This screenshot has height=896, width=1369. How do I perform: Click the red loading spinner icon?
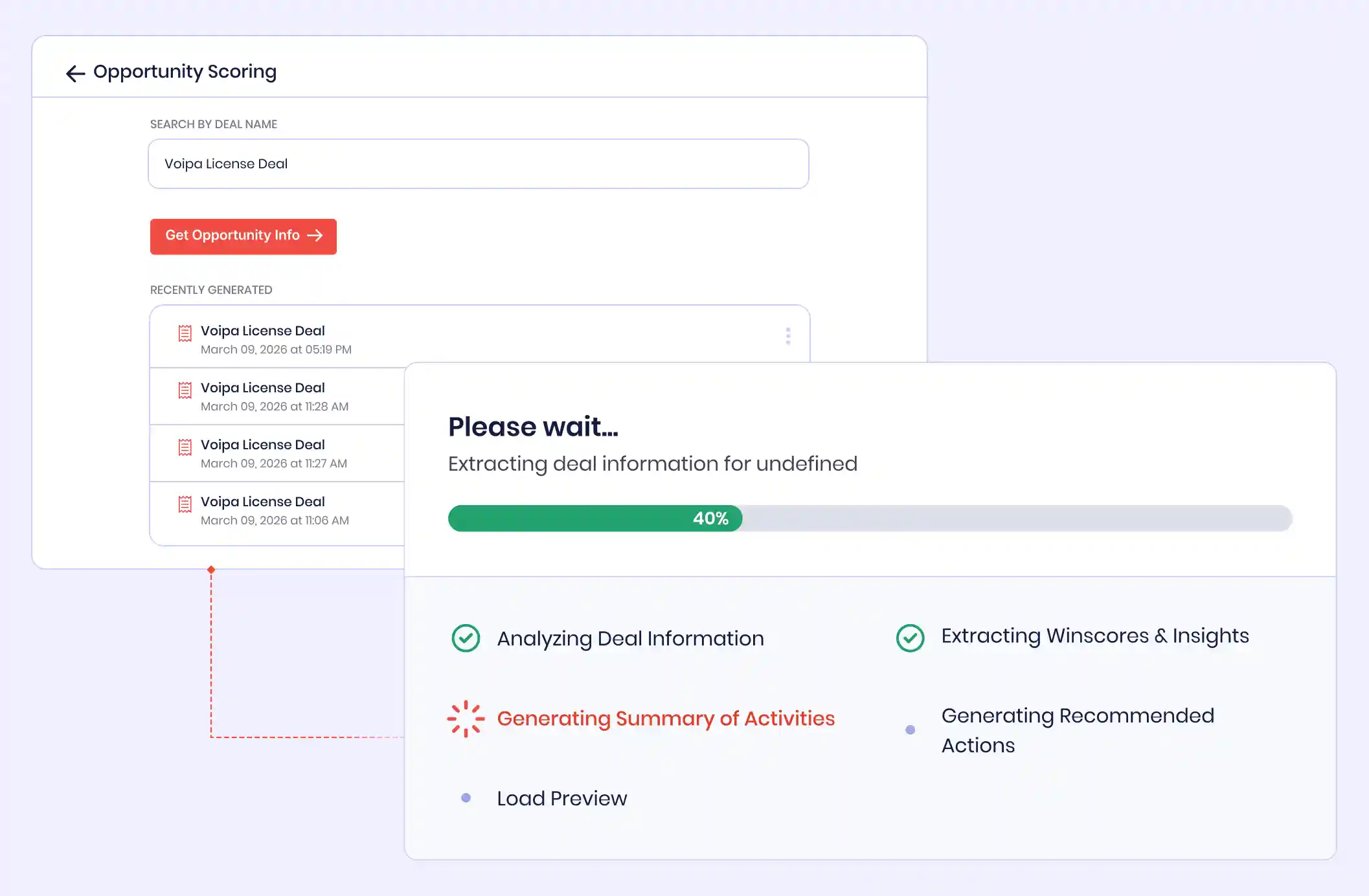tap(466, 719)
